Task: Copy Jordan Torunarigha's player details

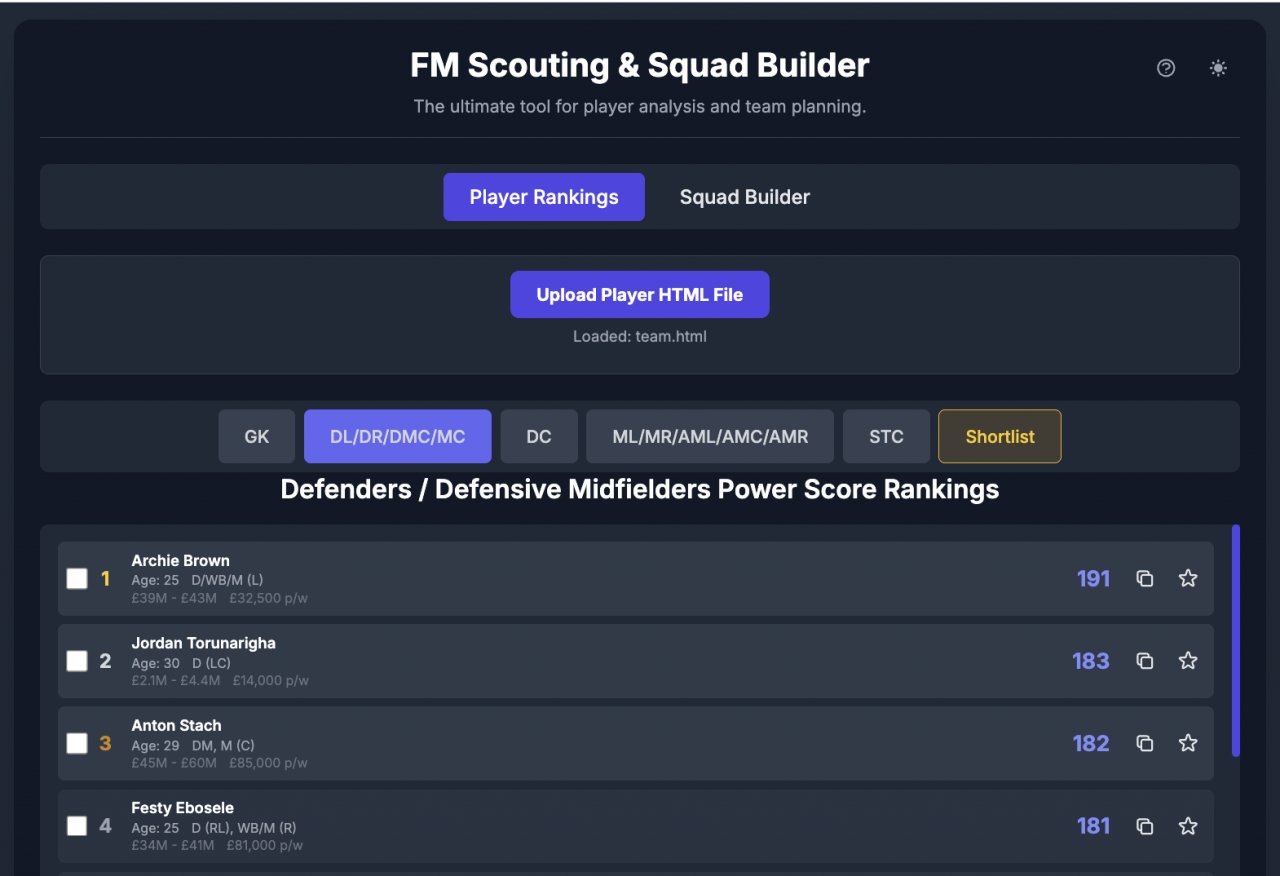Action: (1145, 661)
